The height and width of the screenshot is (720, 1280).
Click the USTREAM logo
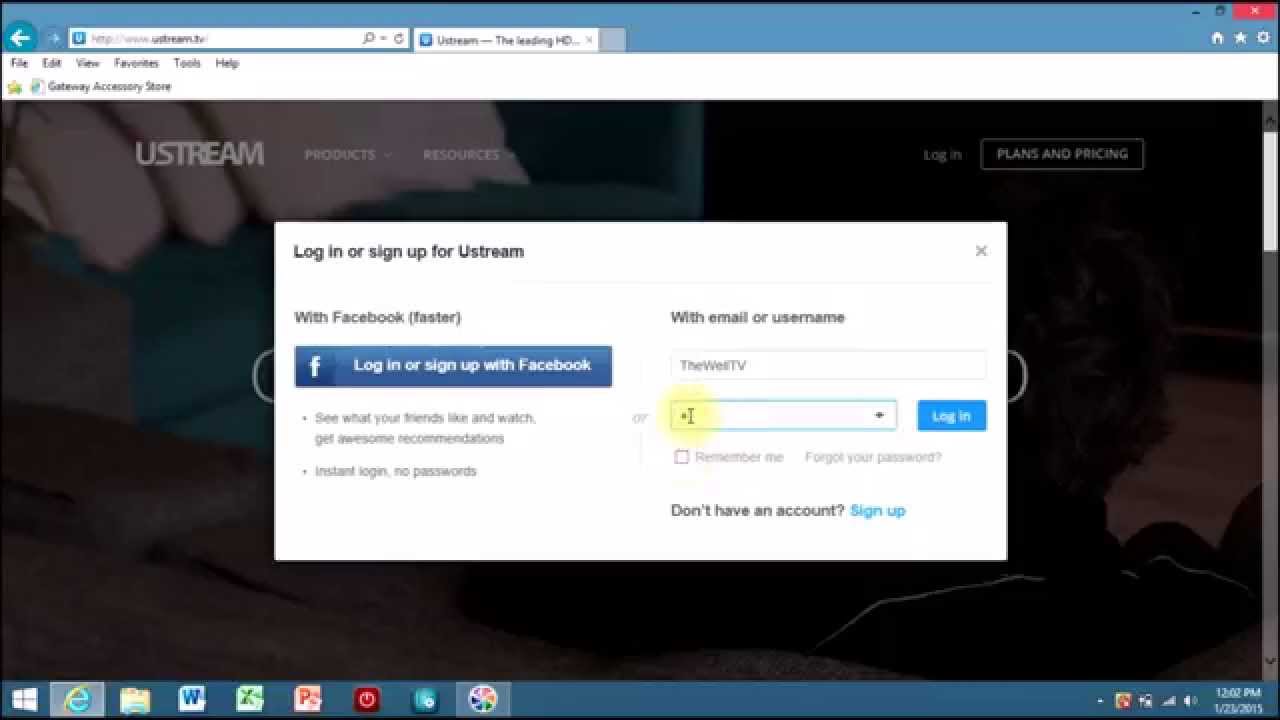click(x=200, y=154)
